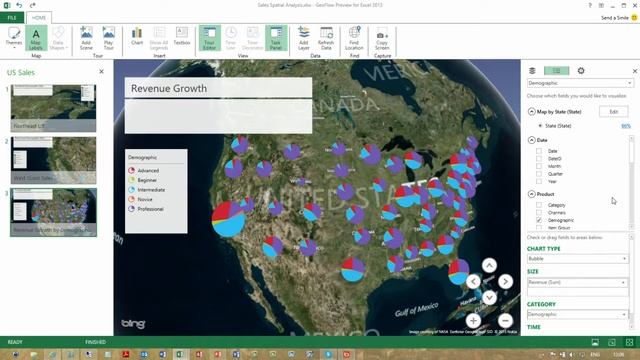Click the Send a Smile feedback icon

[634, 18]
